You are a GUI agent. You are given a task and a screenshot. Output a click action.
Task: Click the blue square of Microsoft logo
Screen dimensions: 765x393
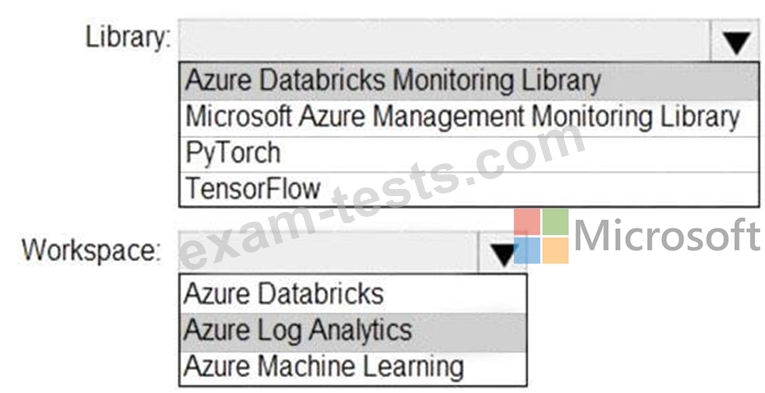coord(527,251)
